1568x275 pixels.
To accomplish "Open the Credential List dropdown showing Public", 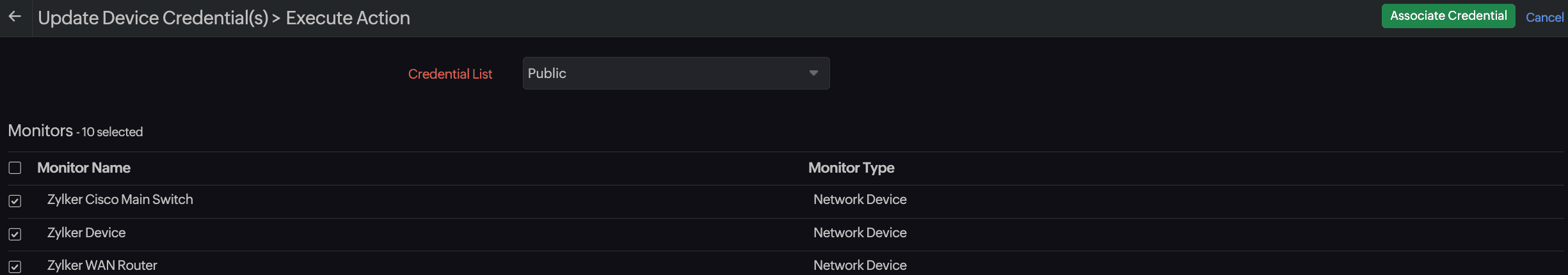I will point(666,74).
